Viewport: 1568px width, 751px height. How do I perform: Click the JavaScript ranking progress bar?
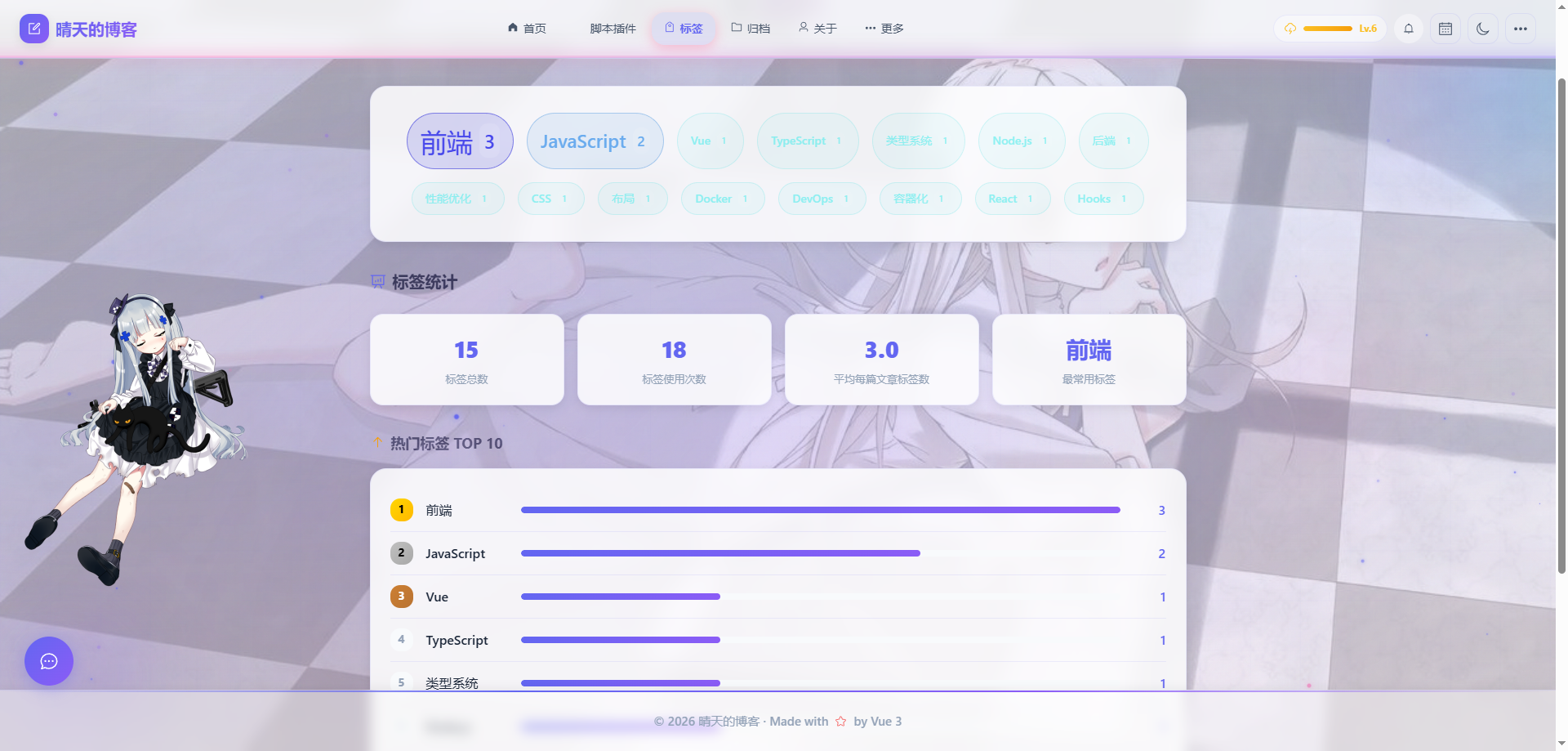pyautogui.click(x=821, y=553)
